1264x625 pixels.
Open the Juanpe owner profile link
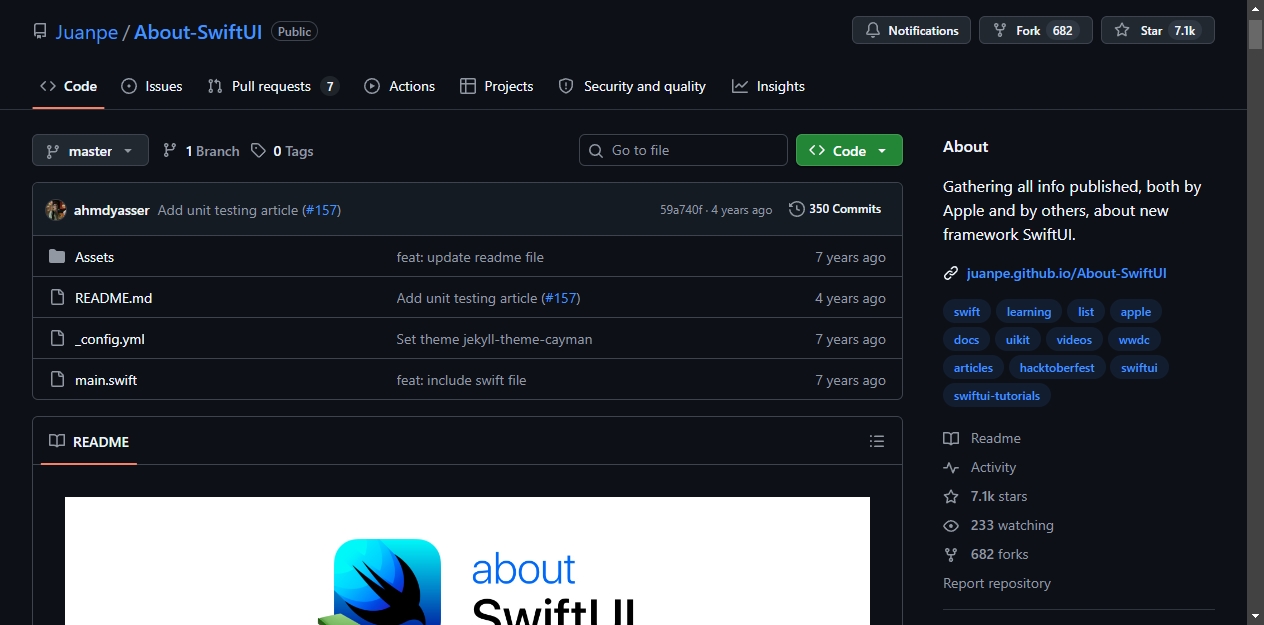[87, 31]
